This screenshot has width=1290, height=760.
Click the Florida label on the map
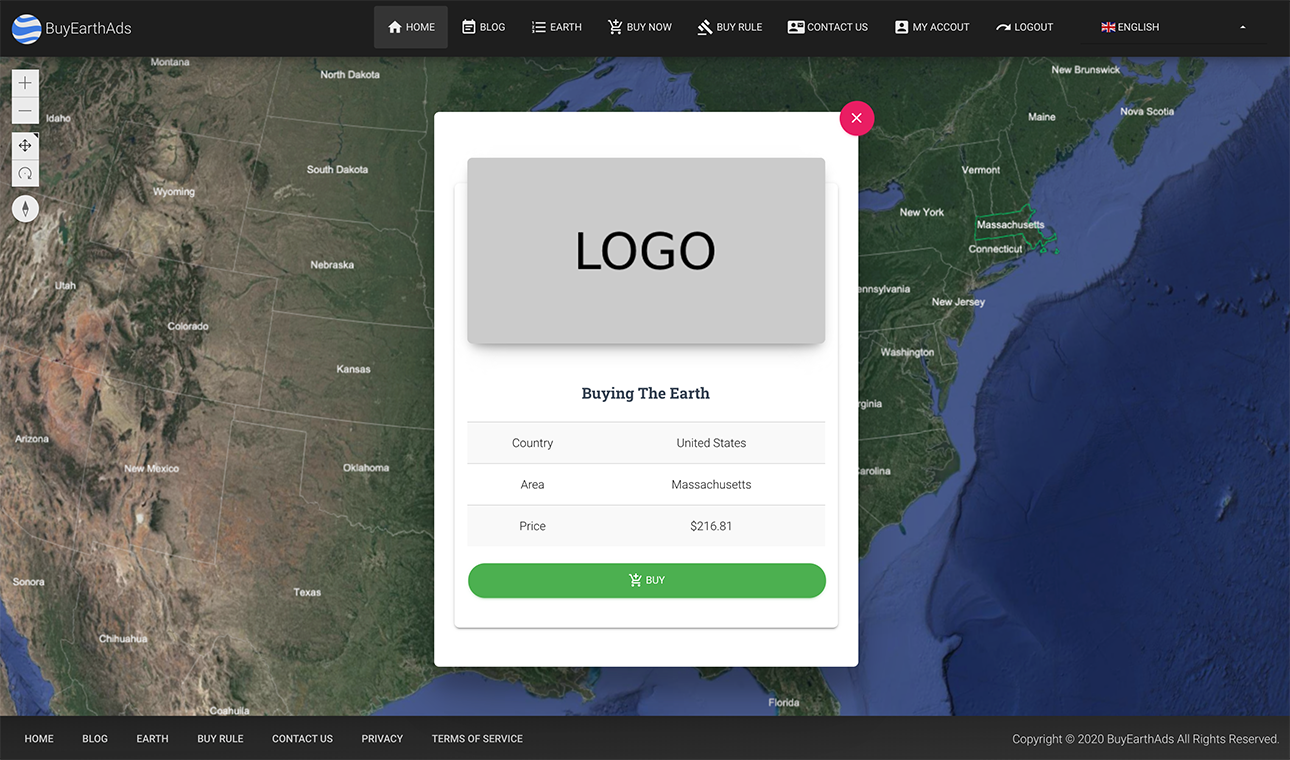click(784, 702)
